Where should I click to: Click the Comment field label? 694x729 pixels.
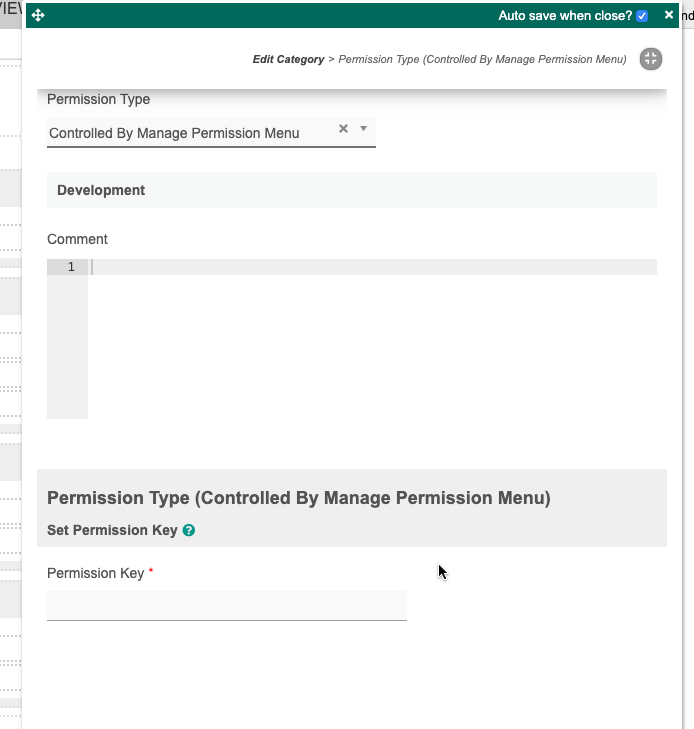click(77, 239)
